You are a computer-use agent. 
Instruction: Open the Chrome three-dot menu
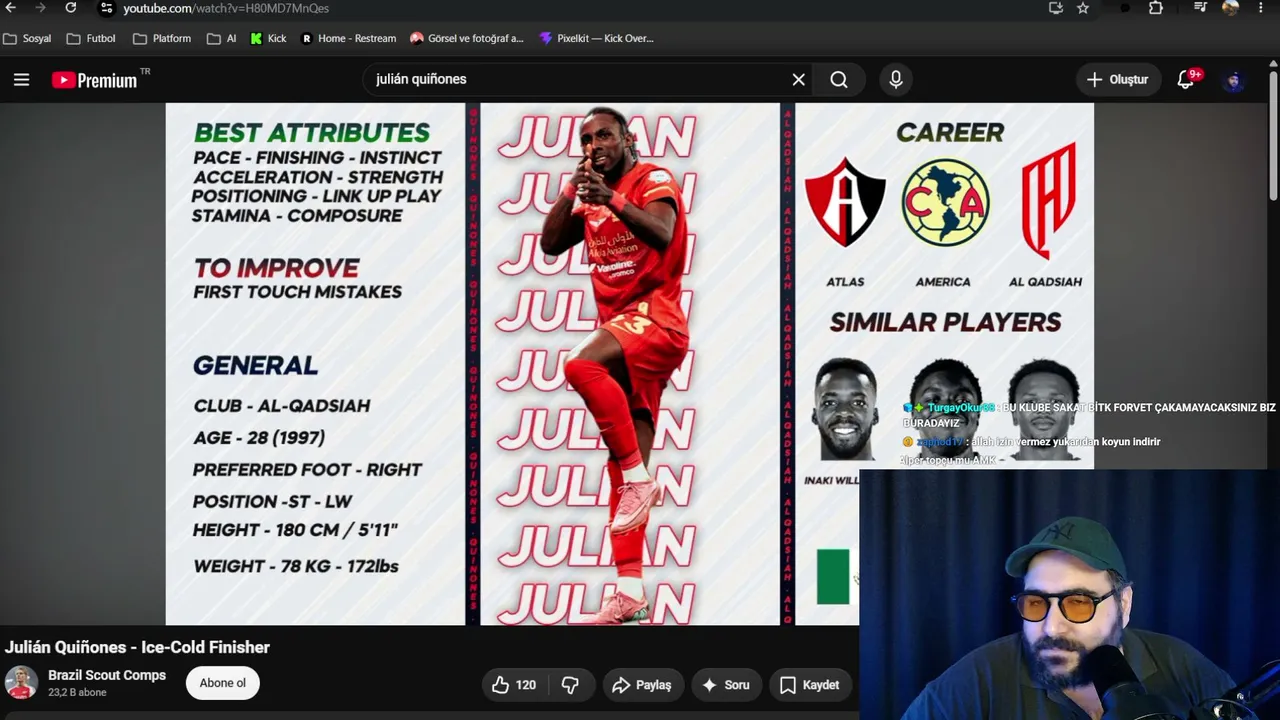(1260, 8)
